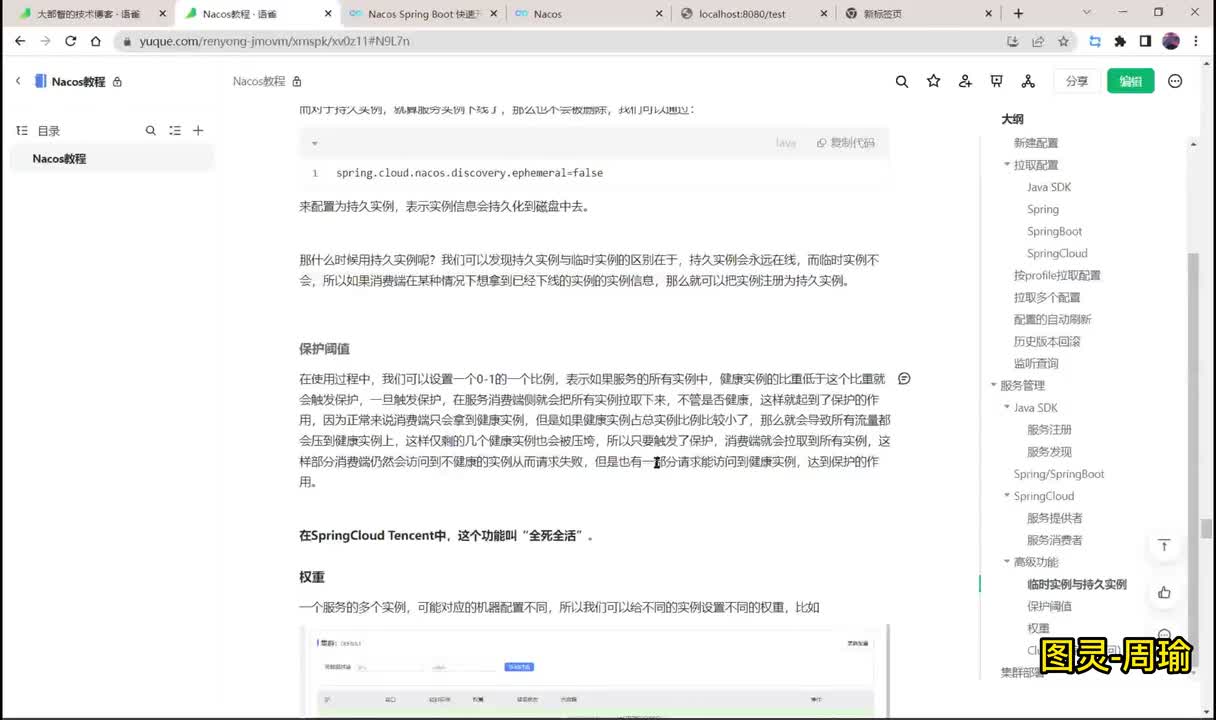Go back from the Nacos教程 knowledge base
The width and height of the screenshot is (1216, 720).
(x=17, y=81)
